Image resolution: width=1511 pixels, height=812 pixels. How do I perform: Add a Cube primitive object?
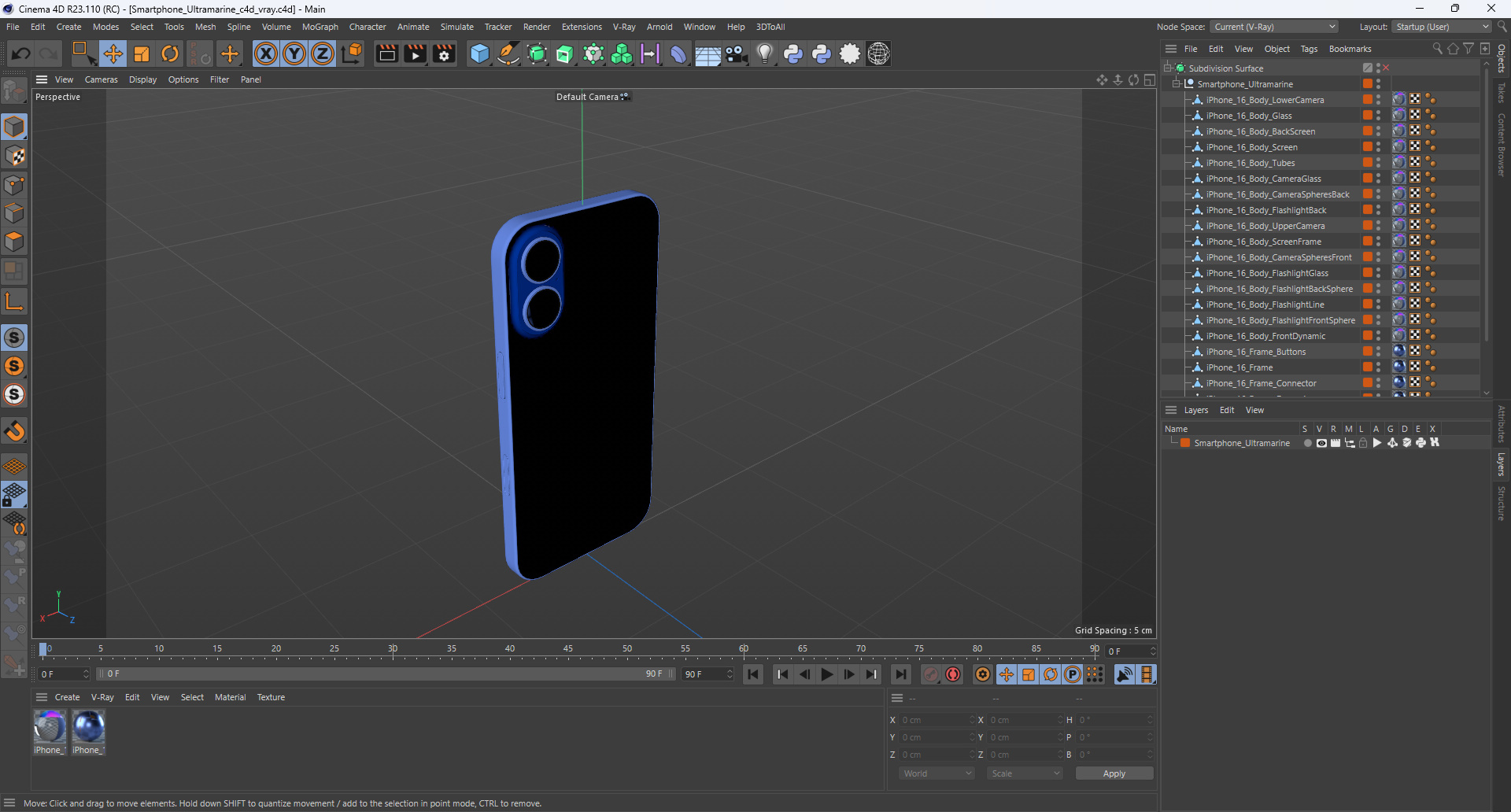(x=479, y=54)
